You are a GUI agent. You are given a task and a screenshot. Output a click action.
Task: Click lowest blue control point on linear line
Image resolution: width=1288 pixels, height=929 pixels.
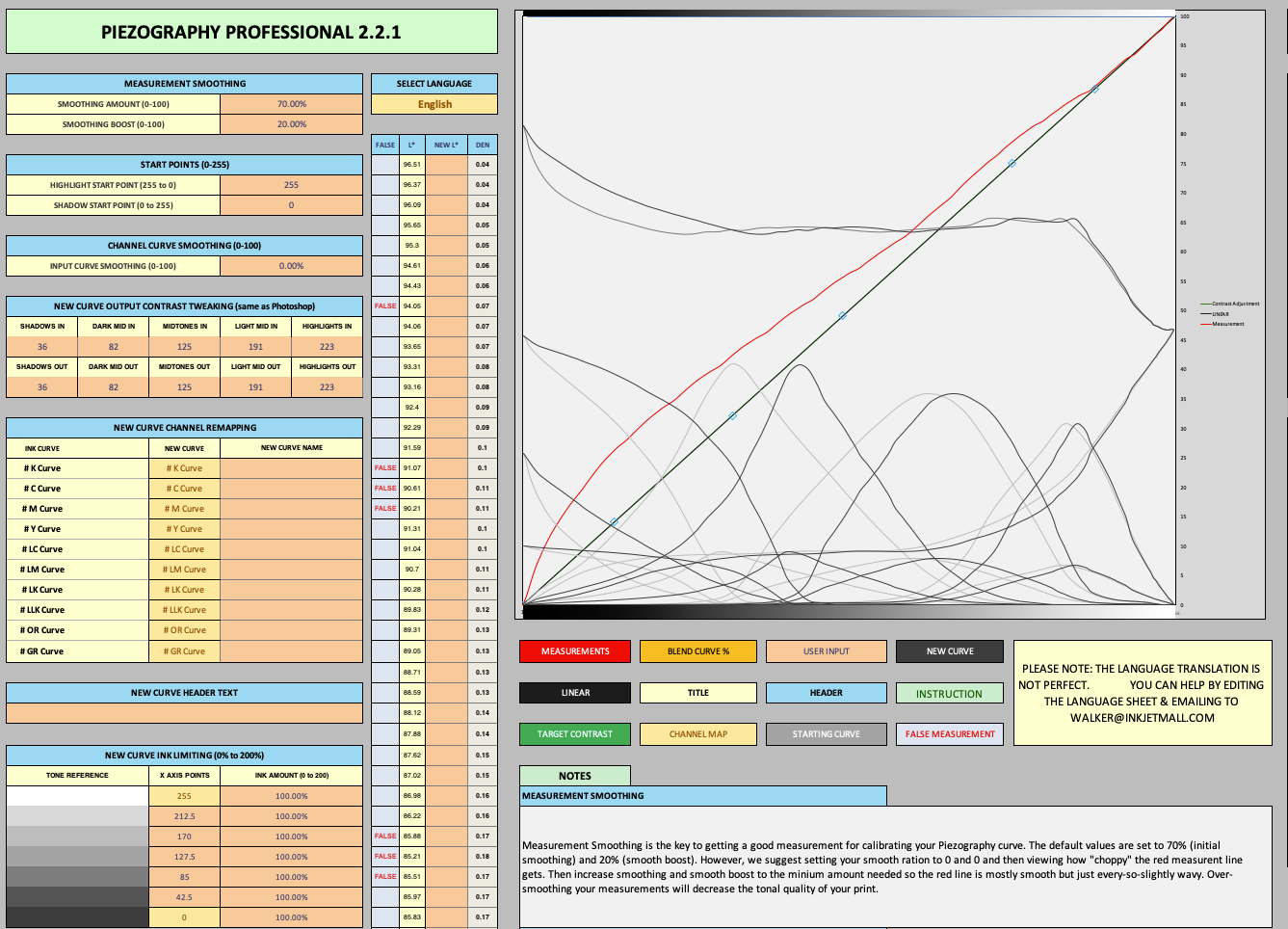coord(614,521)
